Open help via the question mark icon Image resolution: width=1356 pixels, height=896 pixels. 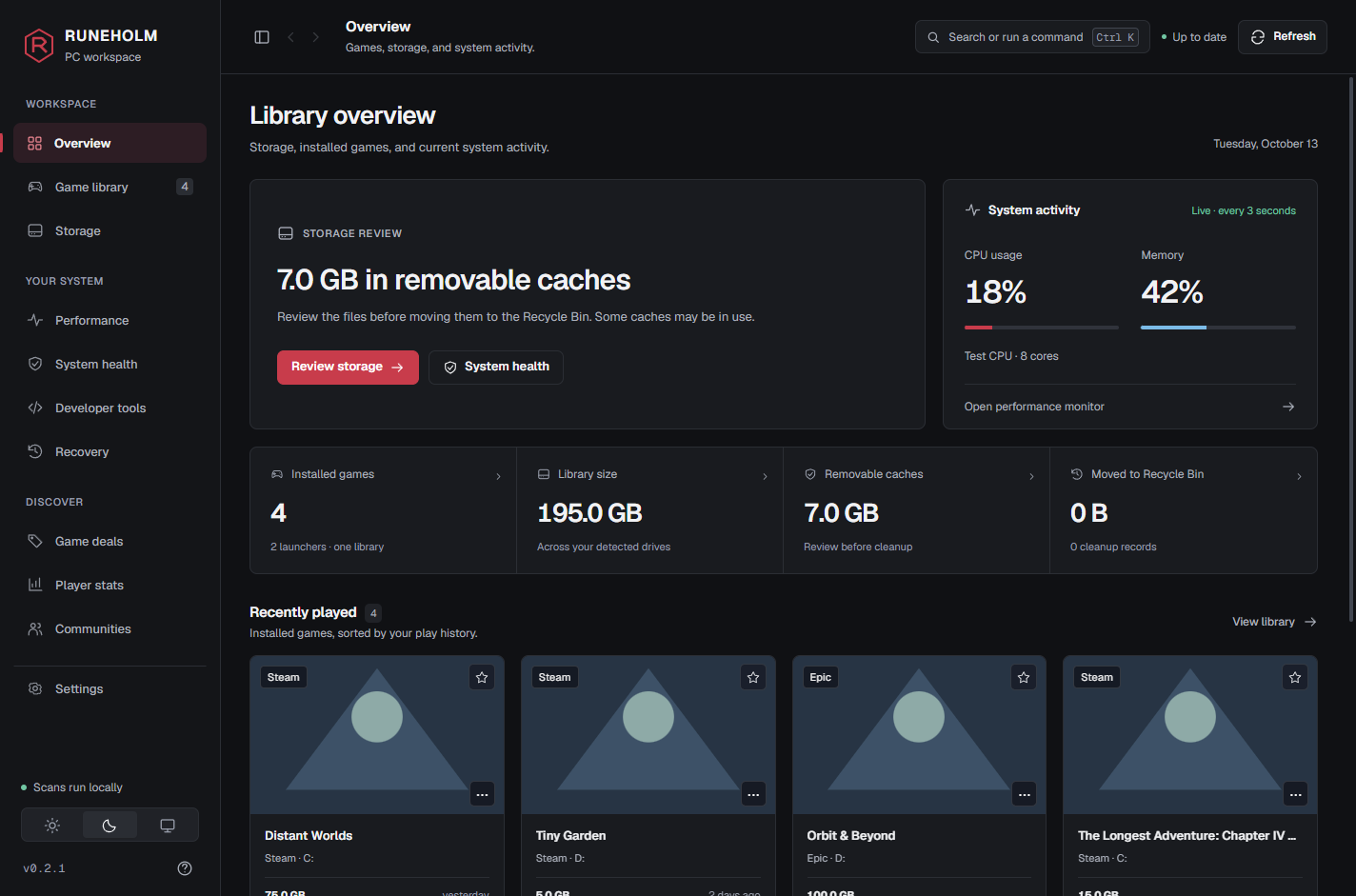coord(185,868)
